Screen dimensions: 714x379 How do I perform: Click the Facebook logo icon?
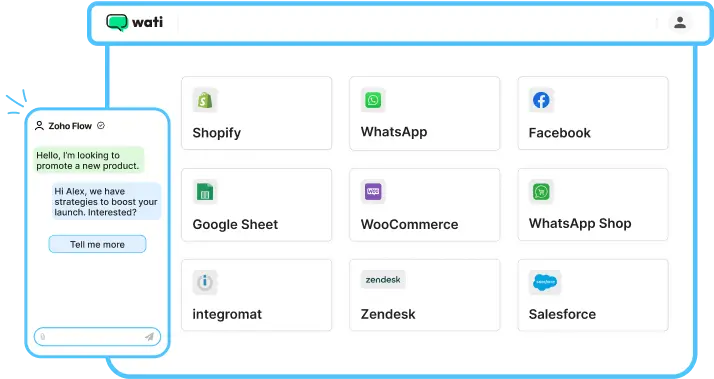coord(541,100)
